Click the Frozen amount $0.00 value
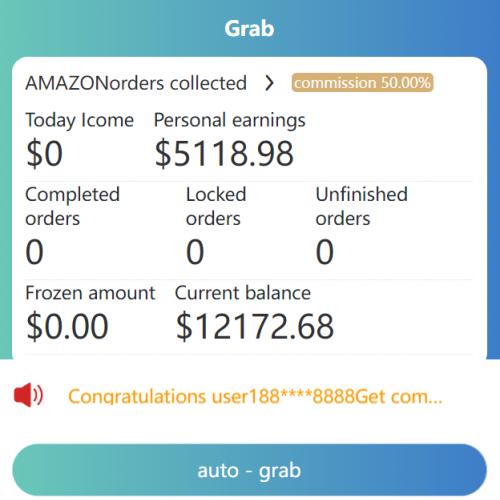 coord(67,326)
